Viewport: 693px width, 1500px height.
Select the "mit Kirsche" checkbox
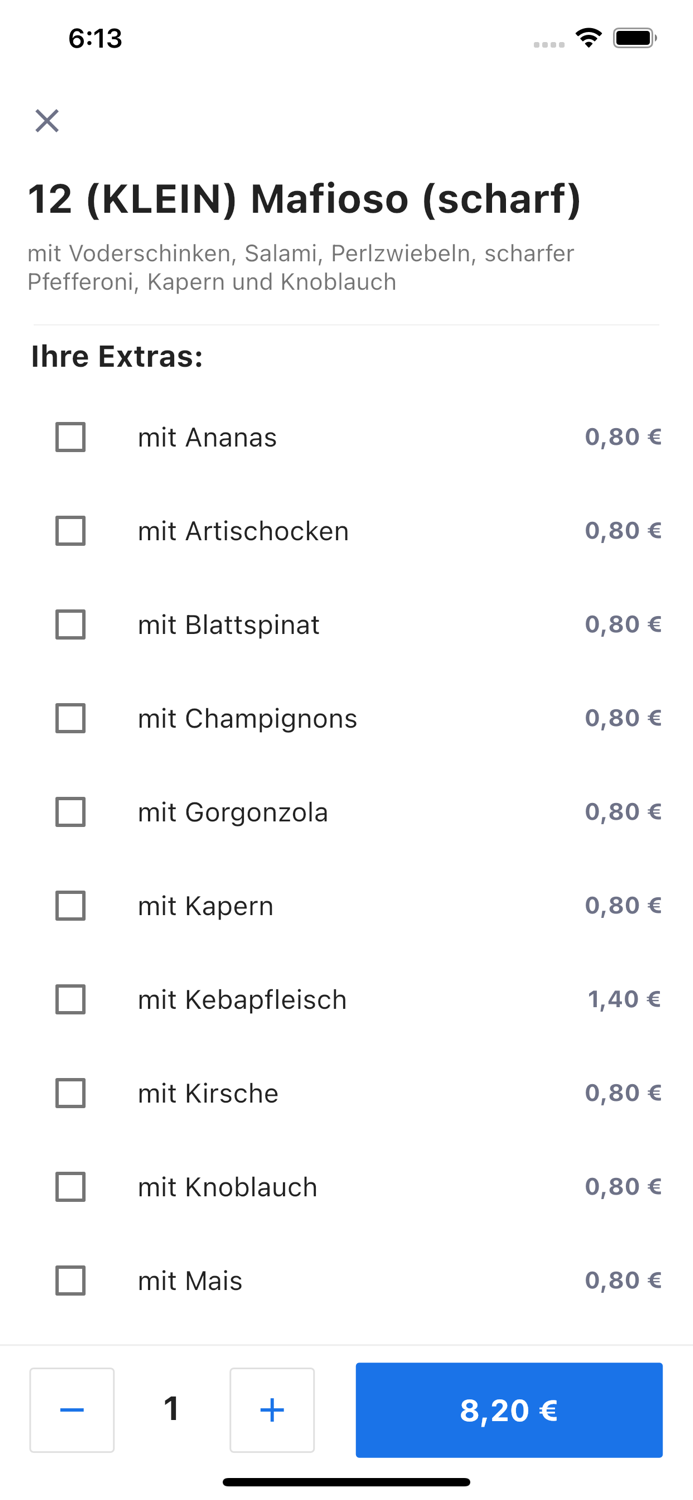coord(70,1093)
